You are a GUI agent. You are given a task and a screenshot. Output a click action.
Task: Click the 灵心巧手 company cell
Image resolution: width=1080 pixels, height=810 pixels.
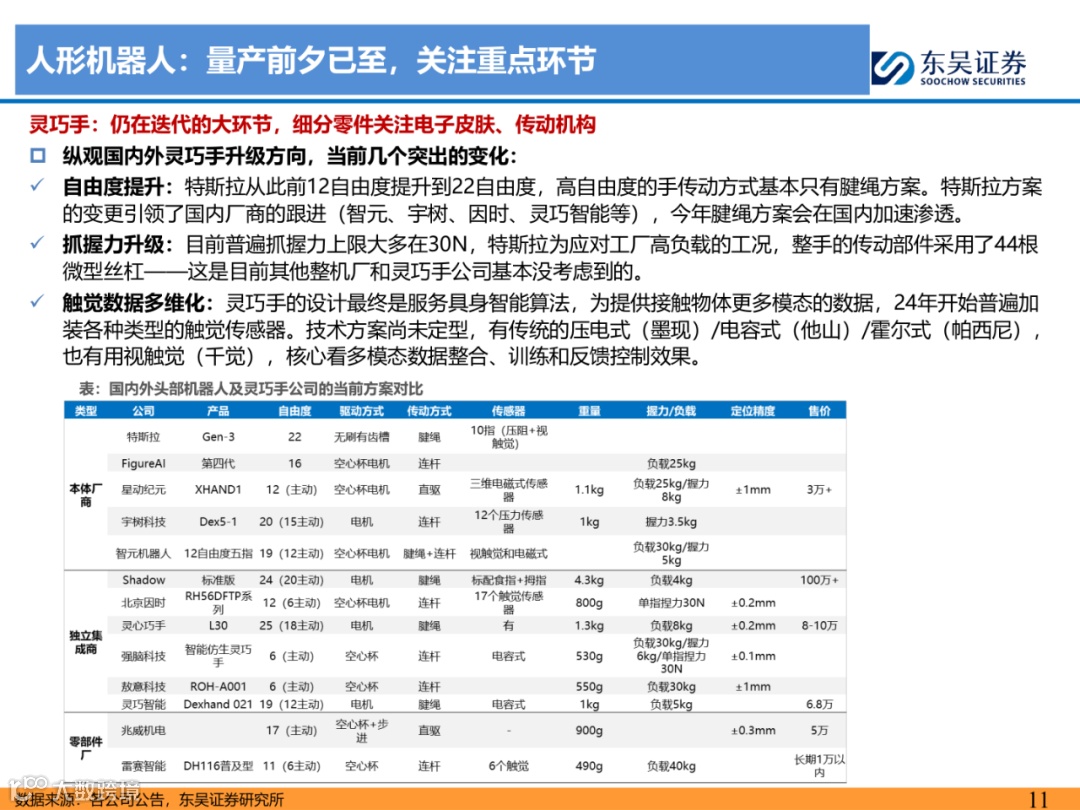click(x=143, y=625)
